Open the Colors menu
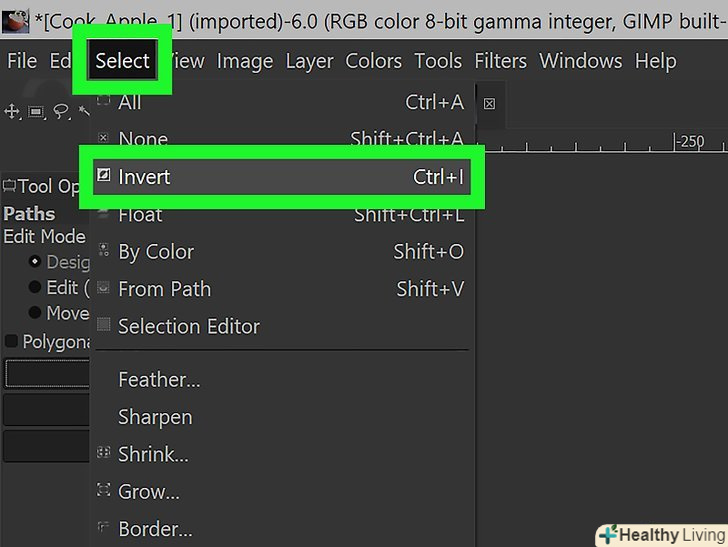This screenshot has width=728, height=547. coord(373,61)
